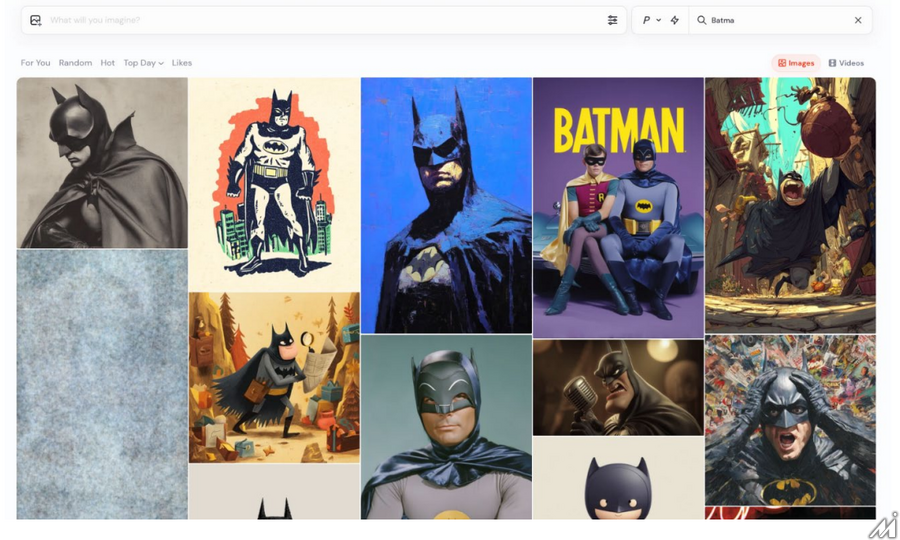This screenshot has width=900, height=540.
Task: Switch to the Hot tab
Action: coord(108,63)
